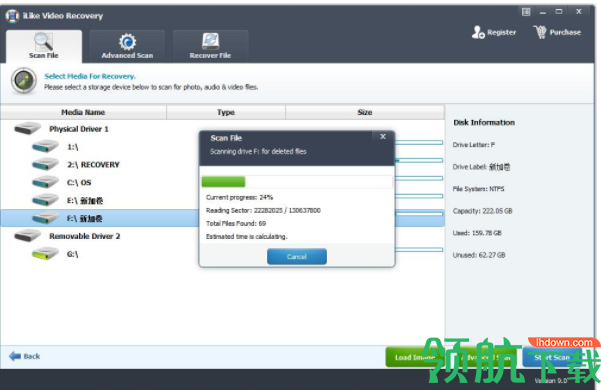
Task: Click the 'Select Media For Recovery.' heading
Action: click(90, 76)
